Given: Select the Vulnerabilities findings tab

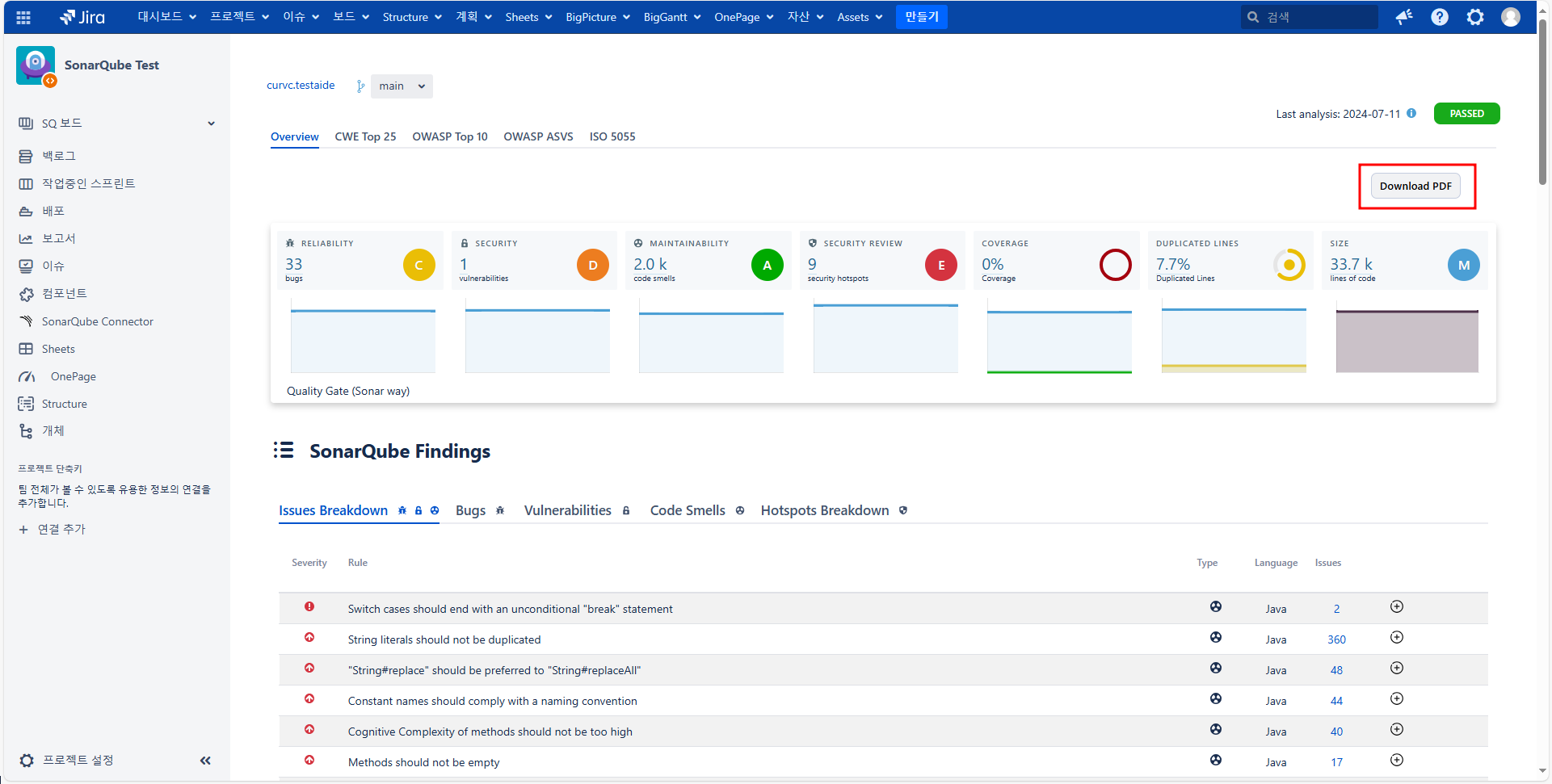Looking at the screenshot, I should [577, 510].
